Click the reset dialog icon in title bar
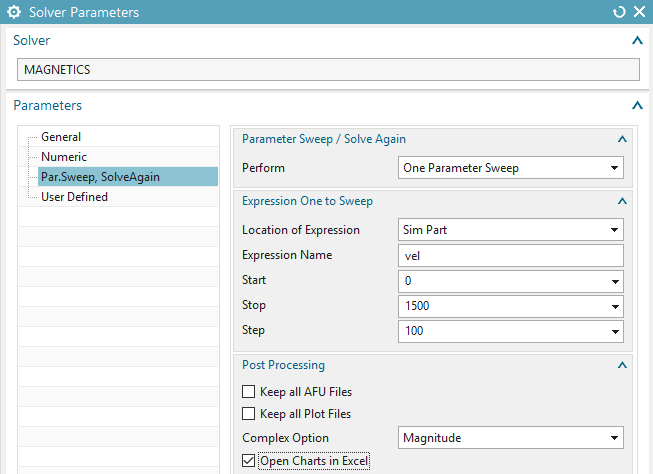 (x=620, y=12)
